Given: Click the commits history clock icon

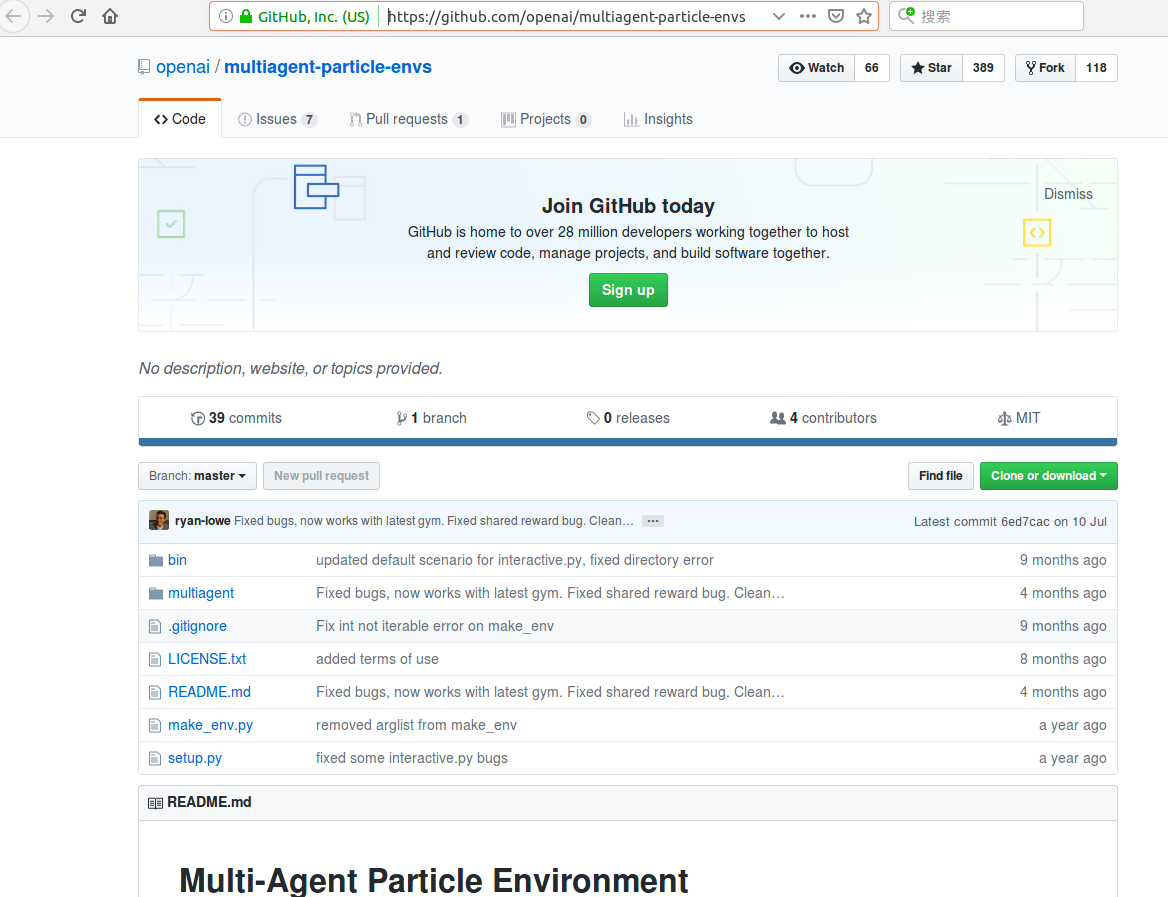Looking at the screenshot, I should point(198,418).
